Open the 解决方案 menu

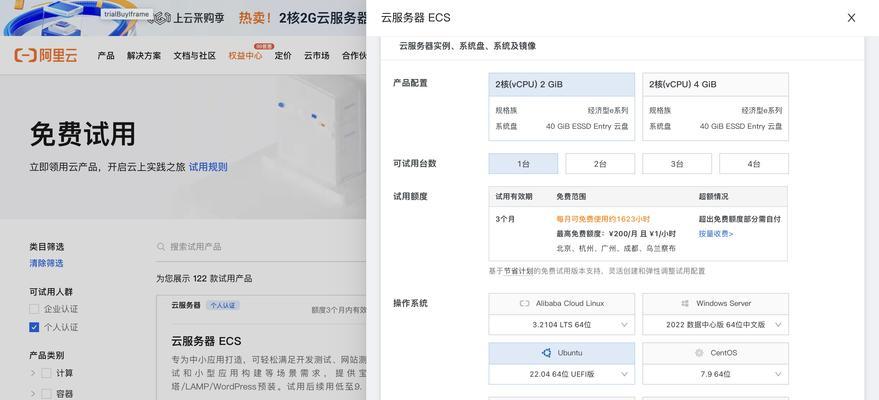click(144, 55)
